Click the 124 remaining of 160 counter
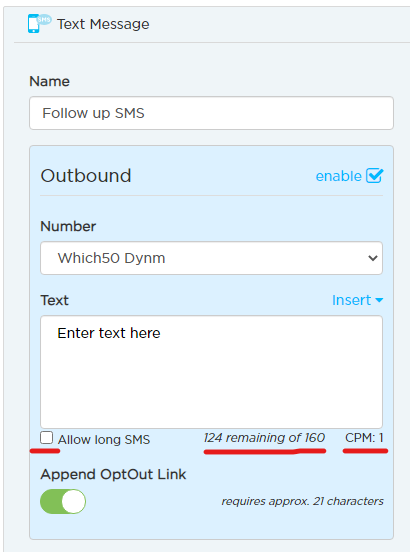The image size is (410, 552). tap(264, 438)
